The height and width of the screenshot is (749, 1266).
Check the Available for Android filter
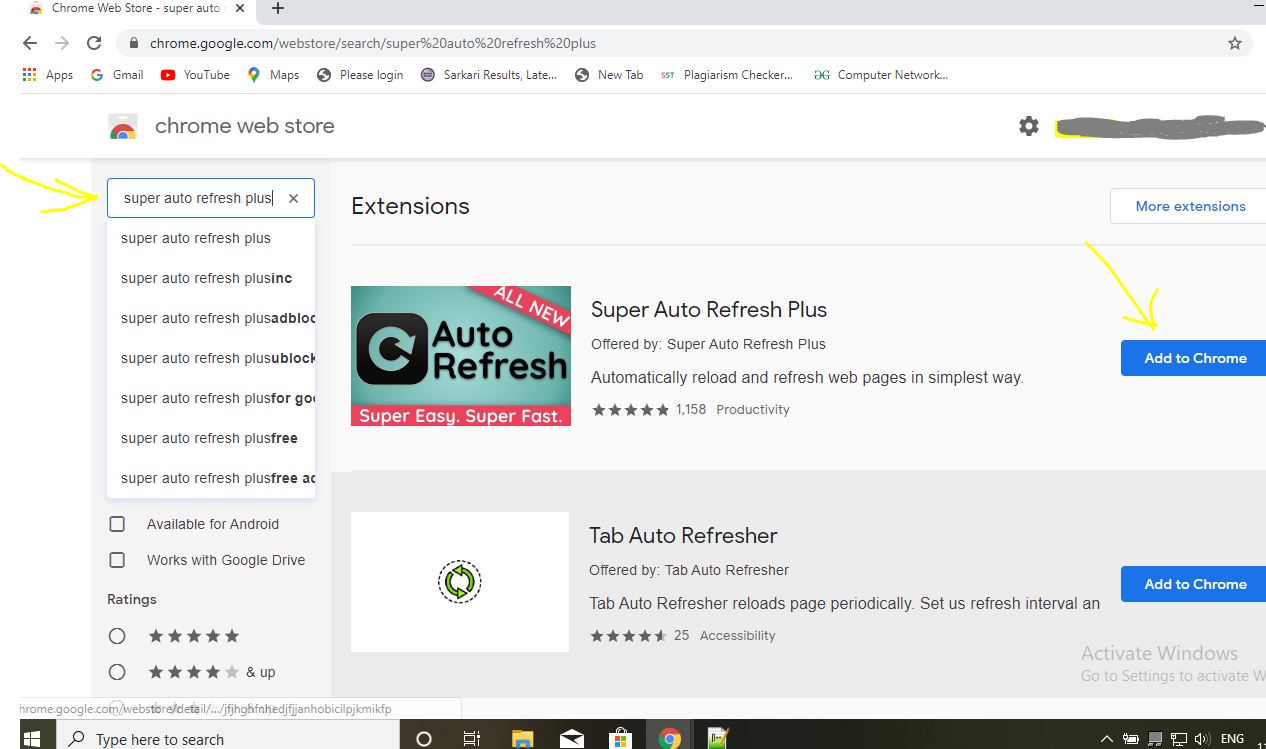click(117, 523)
